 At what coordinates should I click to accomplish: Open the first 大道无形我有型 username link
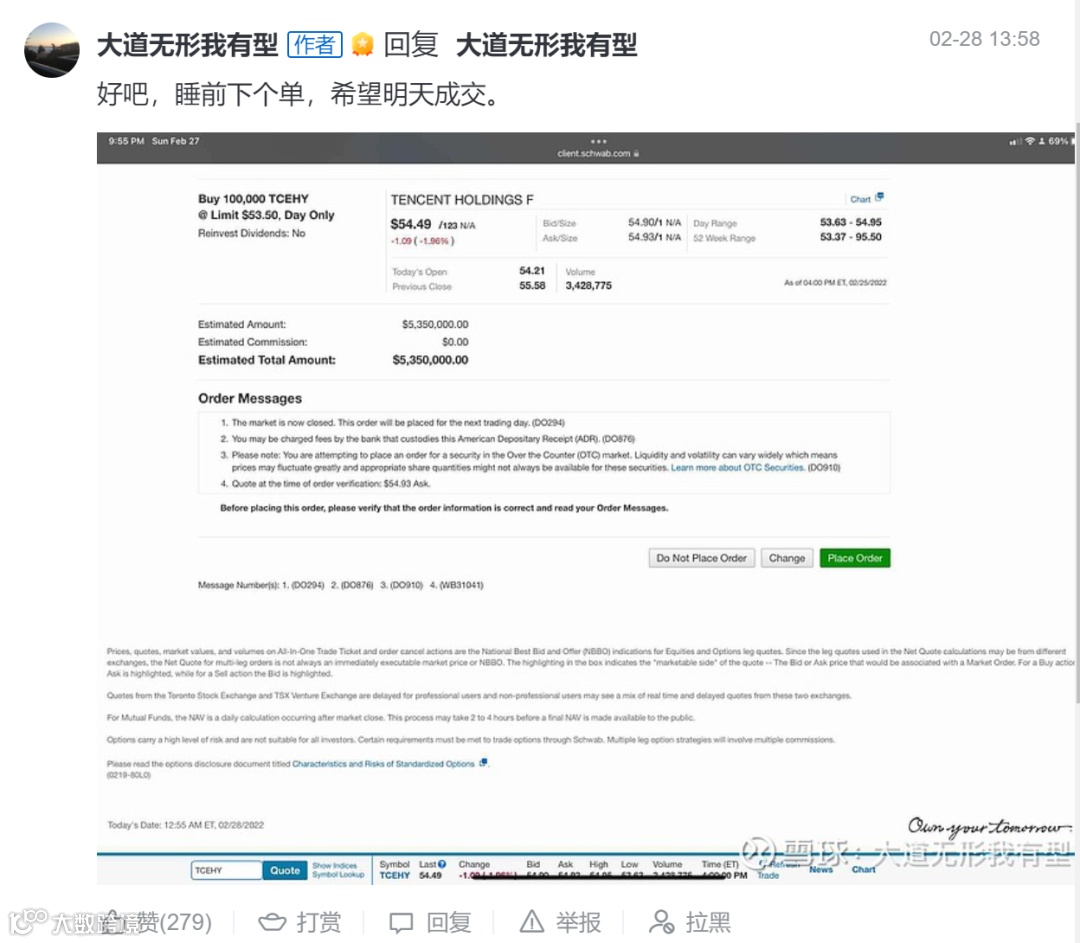pos(187,45)
